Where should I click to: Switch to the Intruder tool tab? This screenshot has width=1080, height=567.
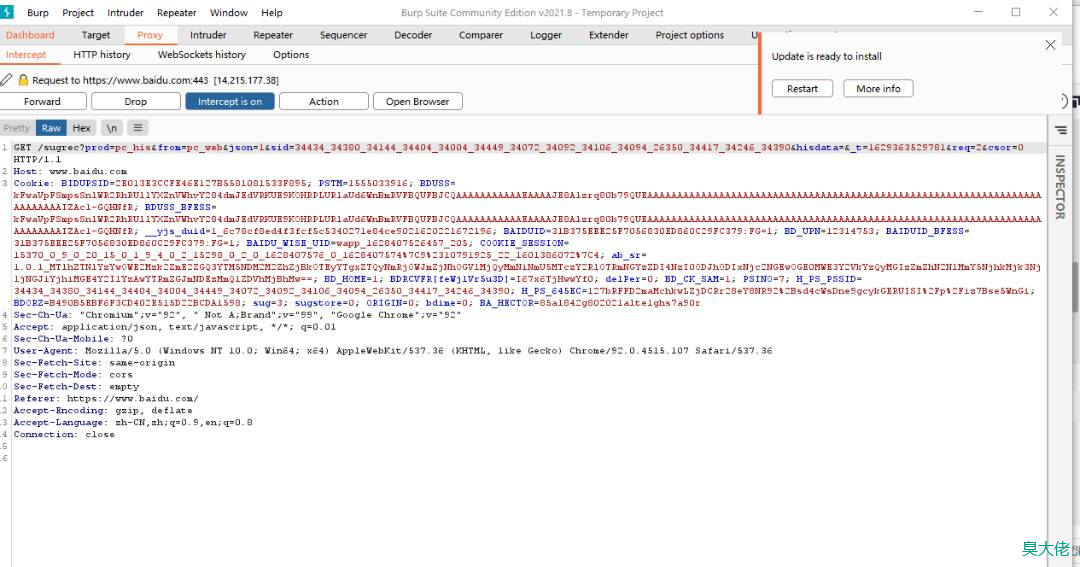coord(208,35)
